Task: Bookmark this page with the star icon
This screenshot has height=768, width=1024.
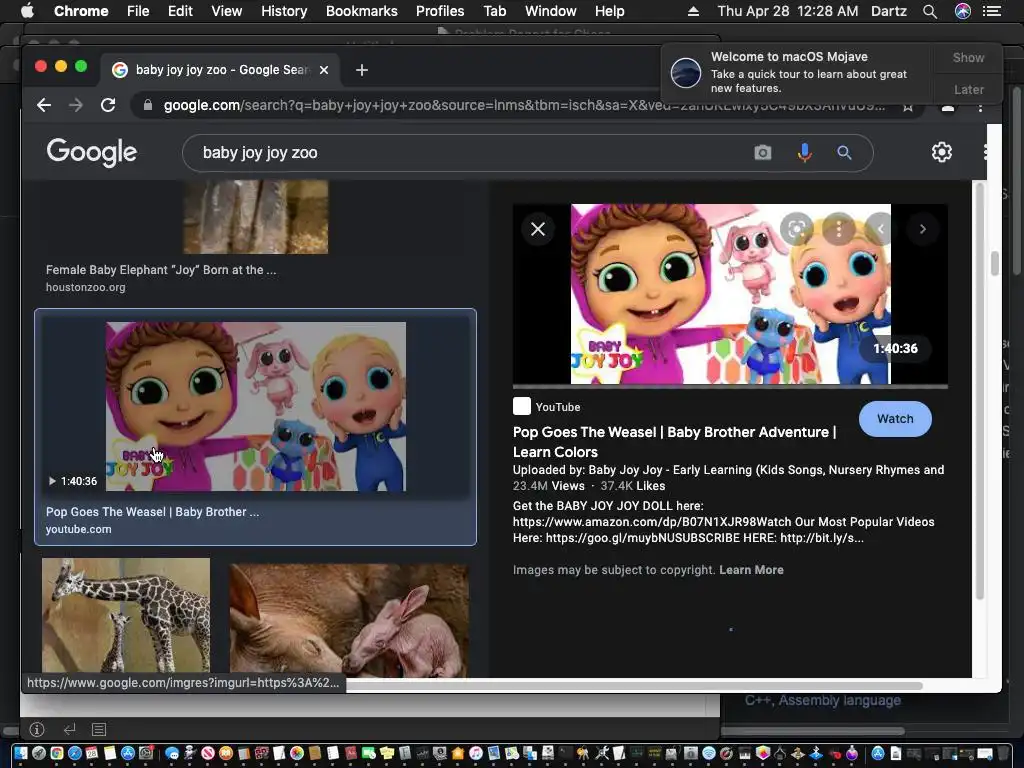Action: click(x=908, y=106)
